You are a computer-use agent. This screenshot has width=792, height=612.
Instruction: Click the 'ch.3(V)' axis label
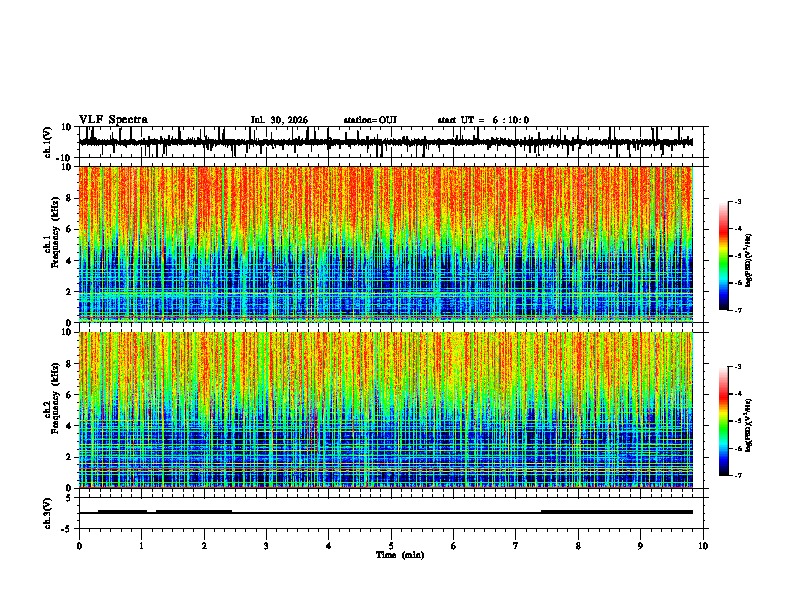click(48, 513)
